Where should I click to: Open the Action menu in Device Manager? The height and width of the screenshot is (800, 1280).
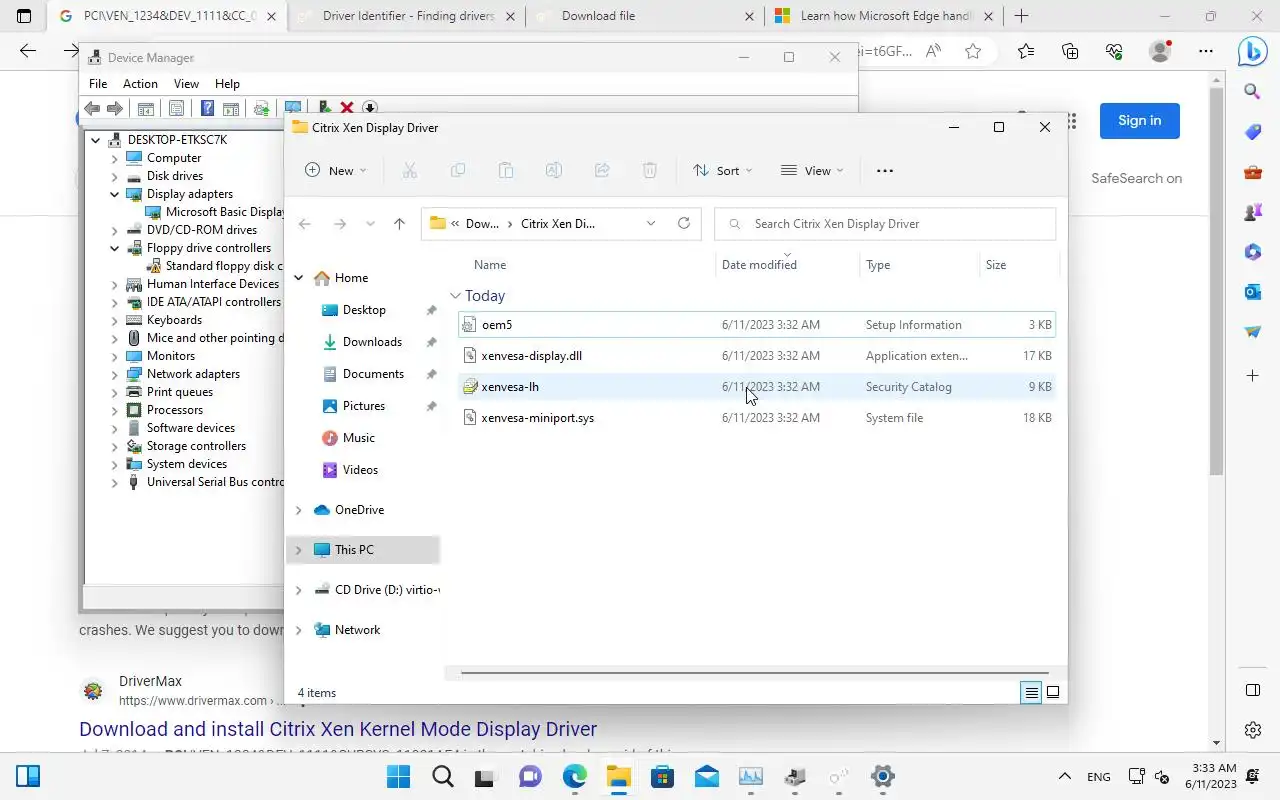140,84
